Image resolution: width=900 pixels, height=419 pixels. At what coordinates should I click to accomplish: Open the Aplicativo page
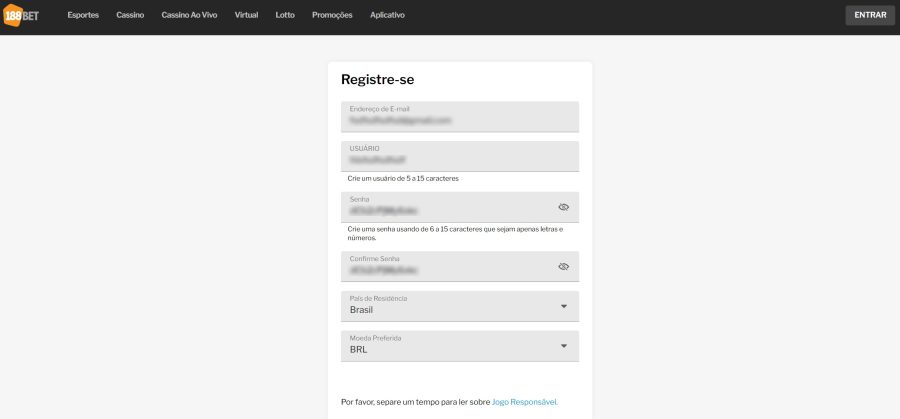[388, 16]
